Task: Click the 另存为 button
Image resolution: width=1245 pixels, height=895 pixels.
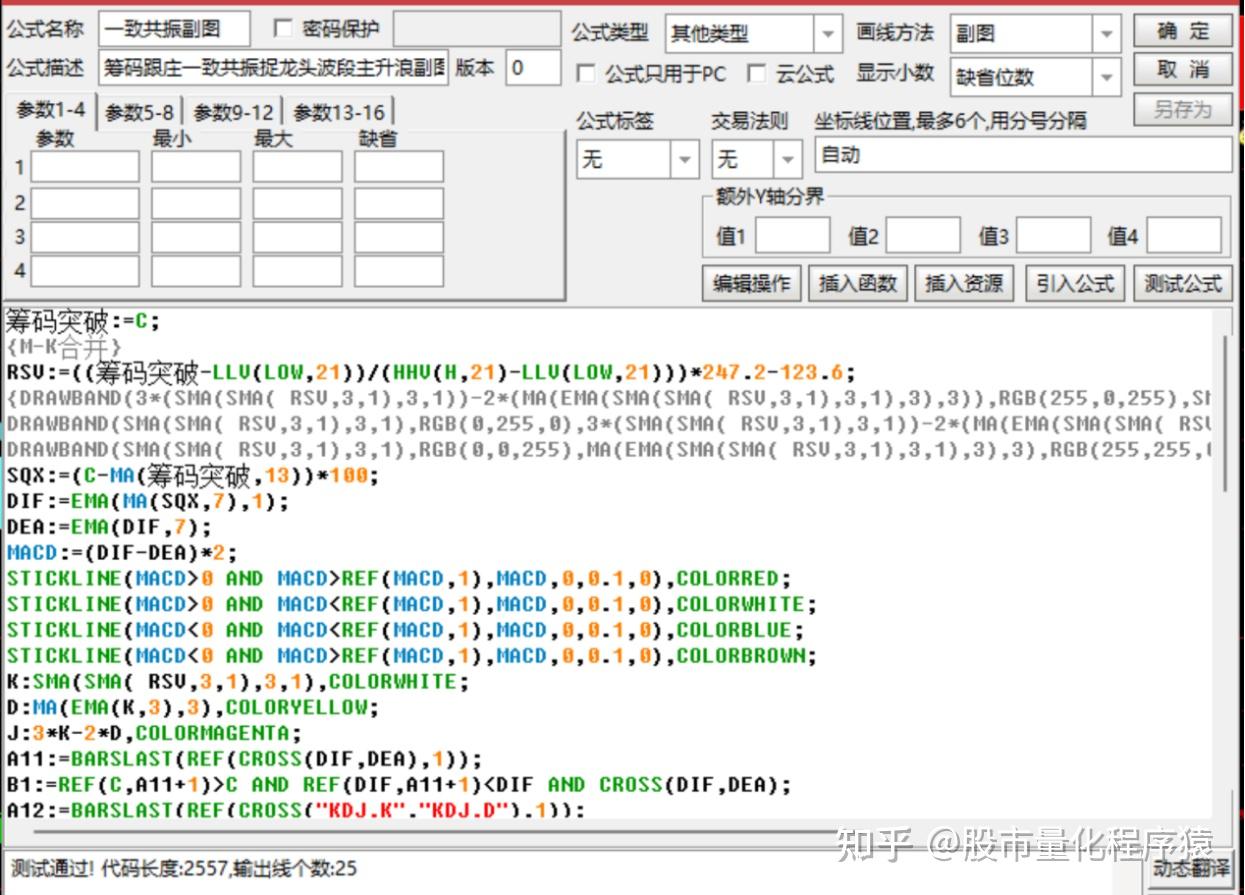Action: (1183, 109)
